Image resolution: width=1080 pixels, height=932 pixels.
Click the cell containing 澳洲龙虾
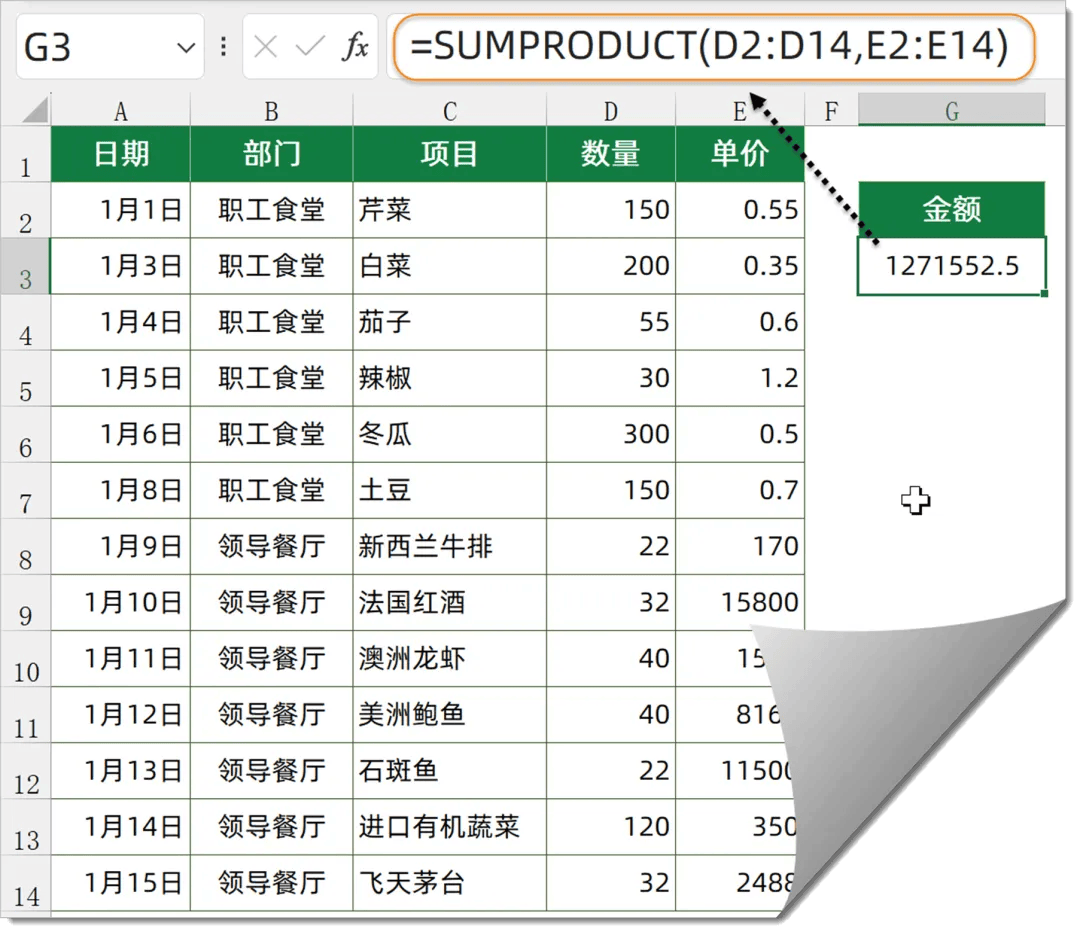[x=450, y=659]
